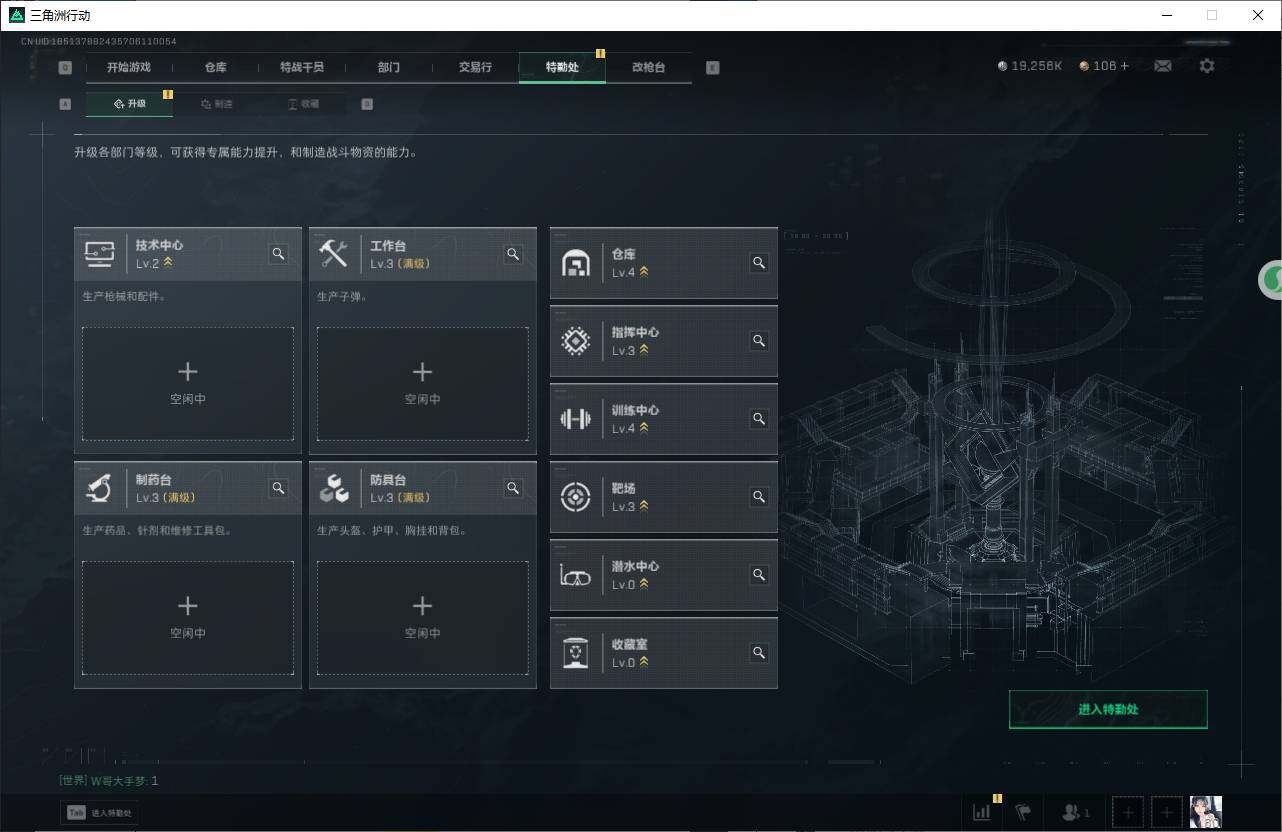
Task: Select the 特勤处 tab
Action: (x=562, y=67)
